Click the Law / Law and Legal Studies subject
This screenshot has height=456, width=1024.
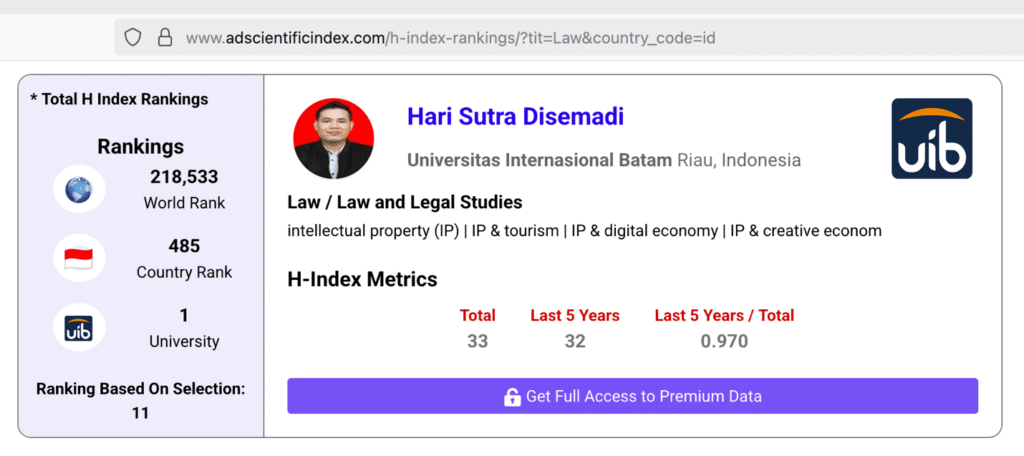coord(404,203)
